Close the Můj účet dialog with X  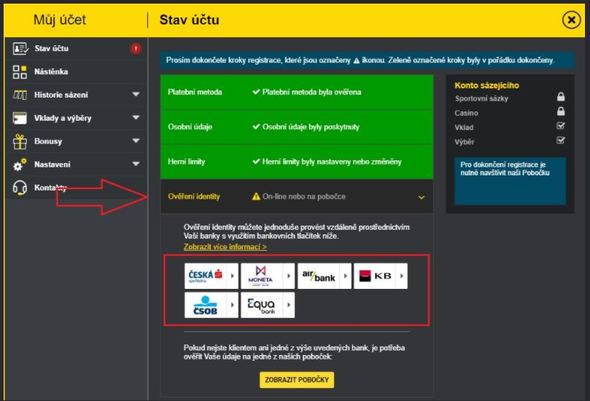point(571,20)
